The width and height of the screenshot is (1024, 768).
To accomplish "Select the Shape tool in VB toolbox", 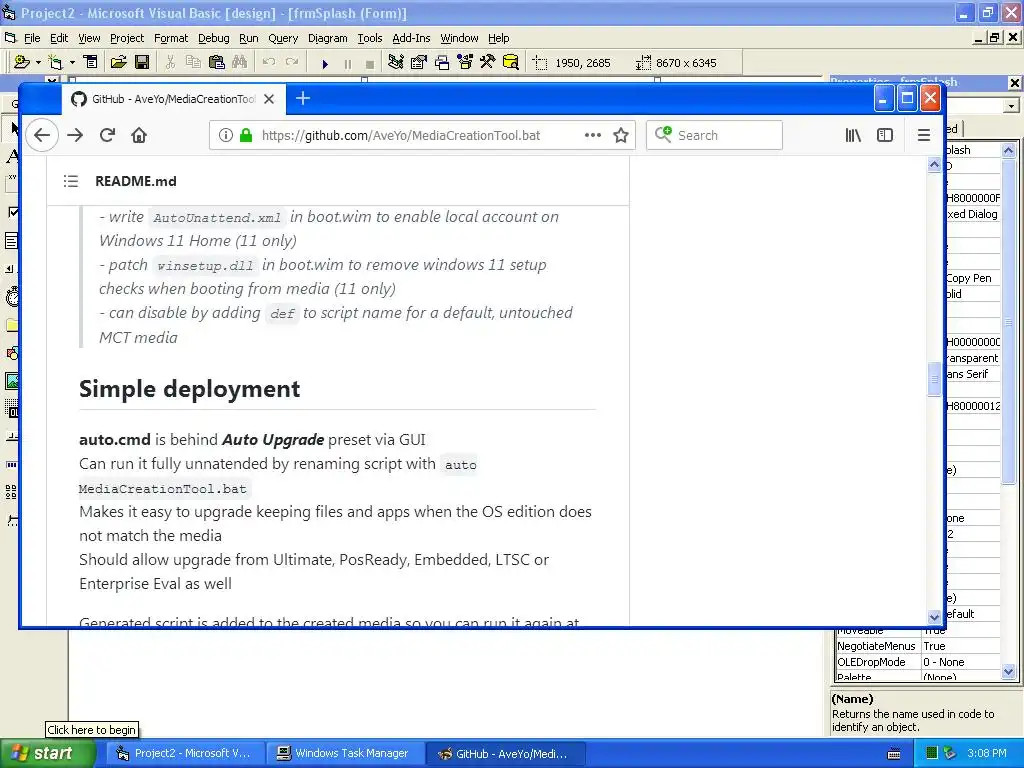I will [x=11, y=353].
